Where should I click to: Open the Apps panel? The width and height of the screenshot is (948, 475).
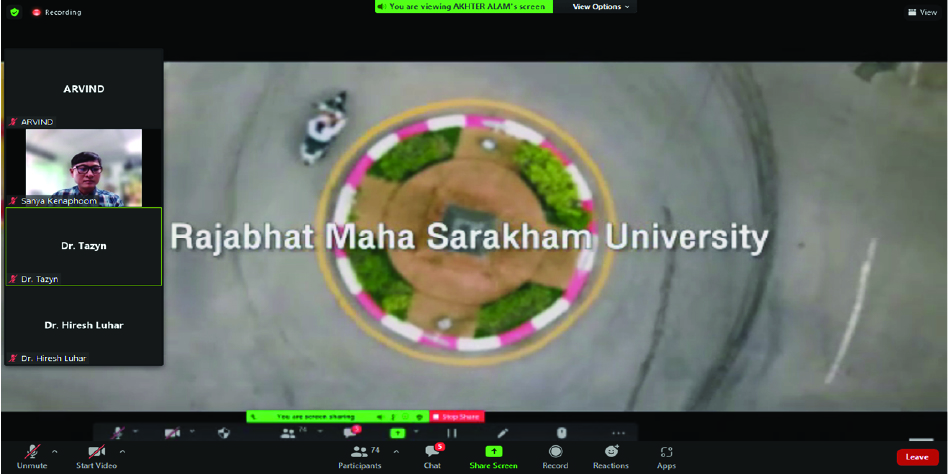666,457
